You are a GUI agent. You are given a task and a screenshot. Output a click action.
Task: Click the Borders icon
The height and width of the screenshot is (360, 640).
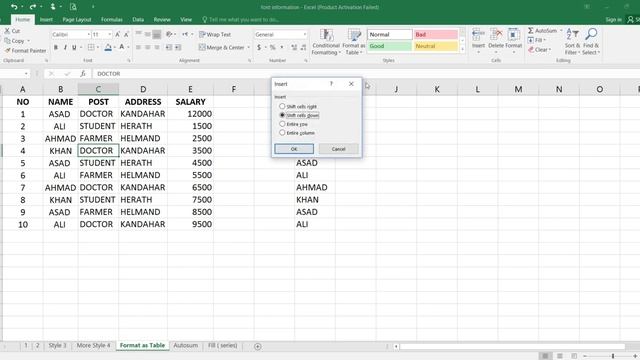[91, 47]
